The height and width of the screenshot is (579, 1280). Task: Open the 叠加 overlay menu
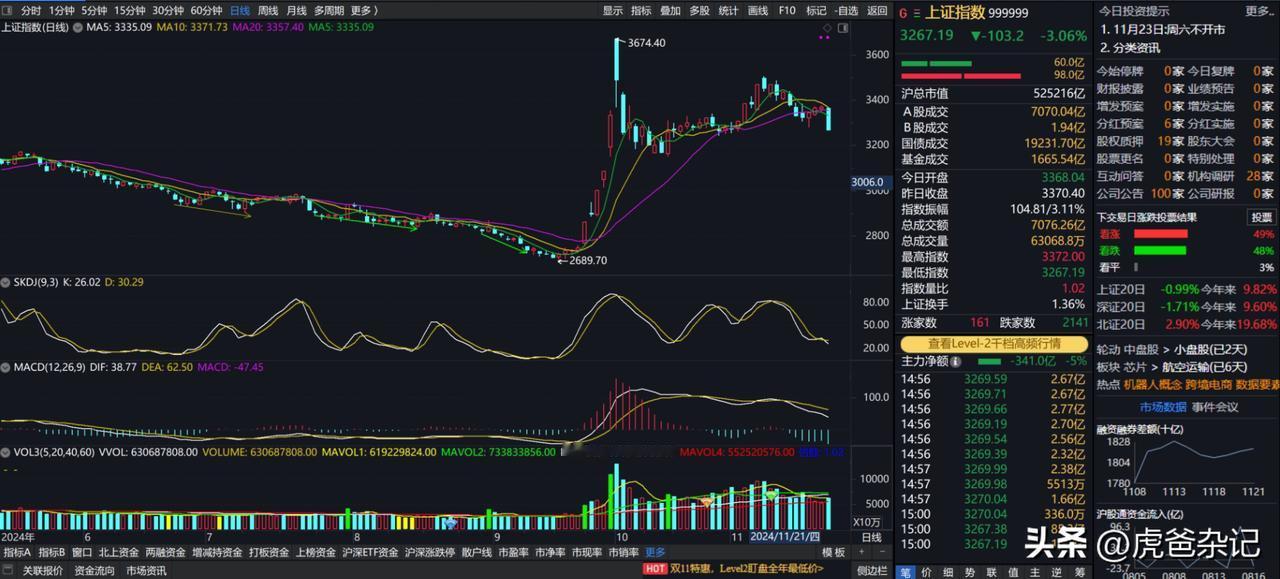670,11
